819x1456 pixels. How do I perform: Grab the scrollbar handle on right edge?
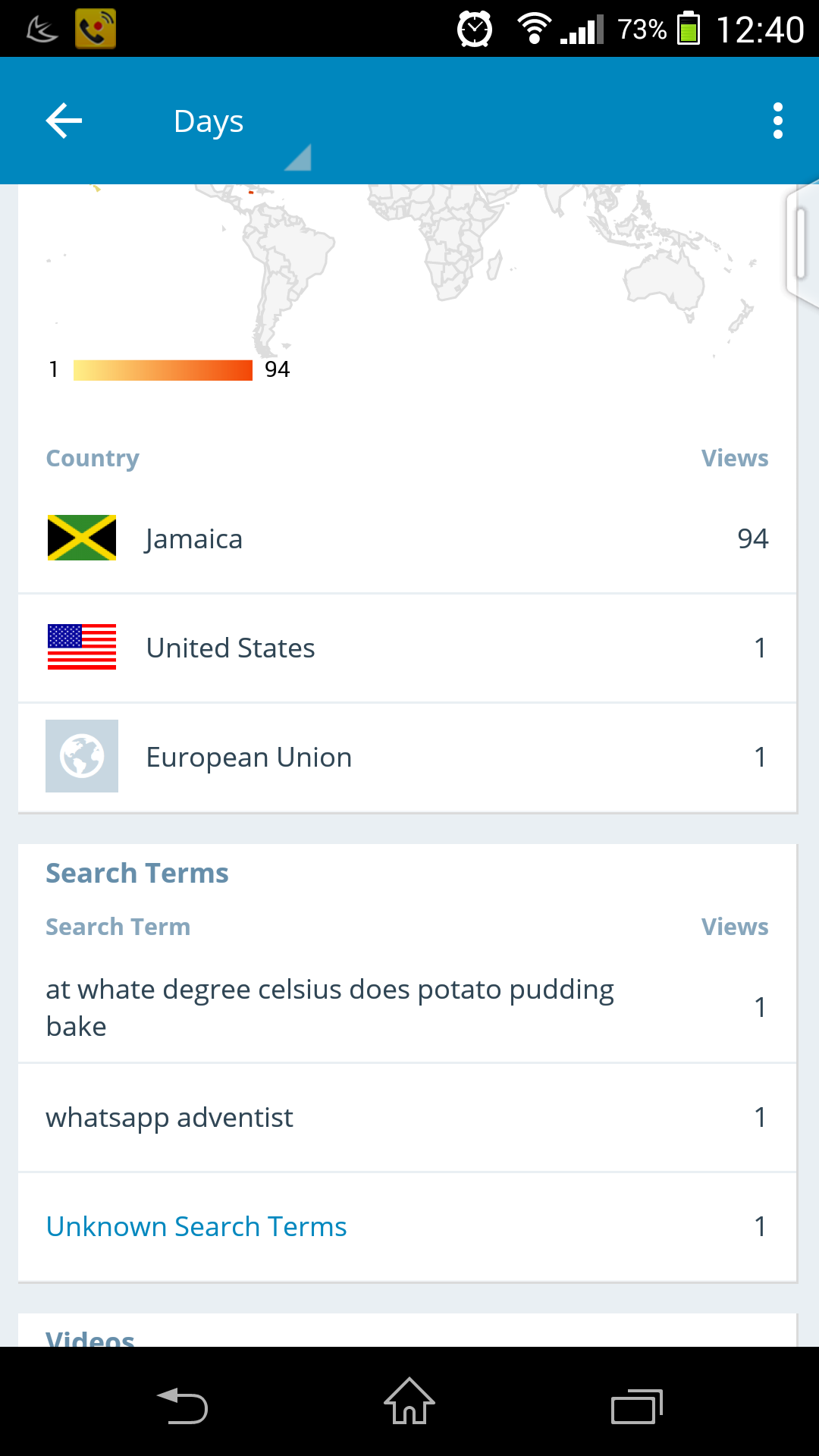(x=801, y=244)
